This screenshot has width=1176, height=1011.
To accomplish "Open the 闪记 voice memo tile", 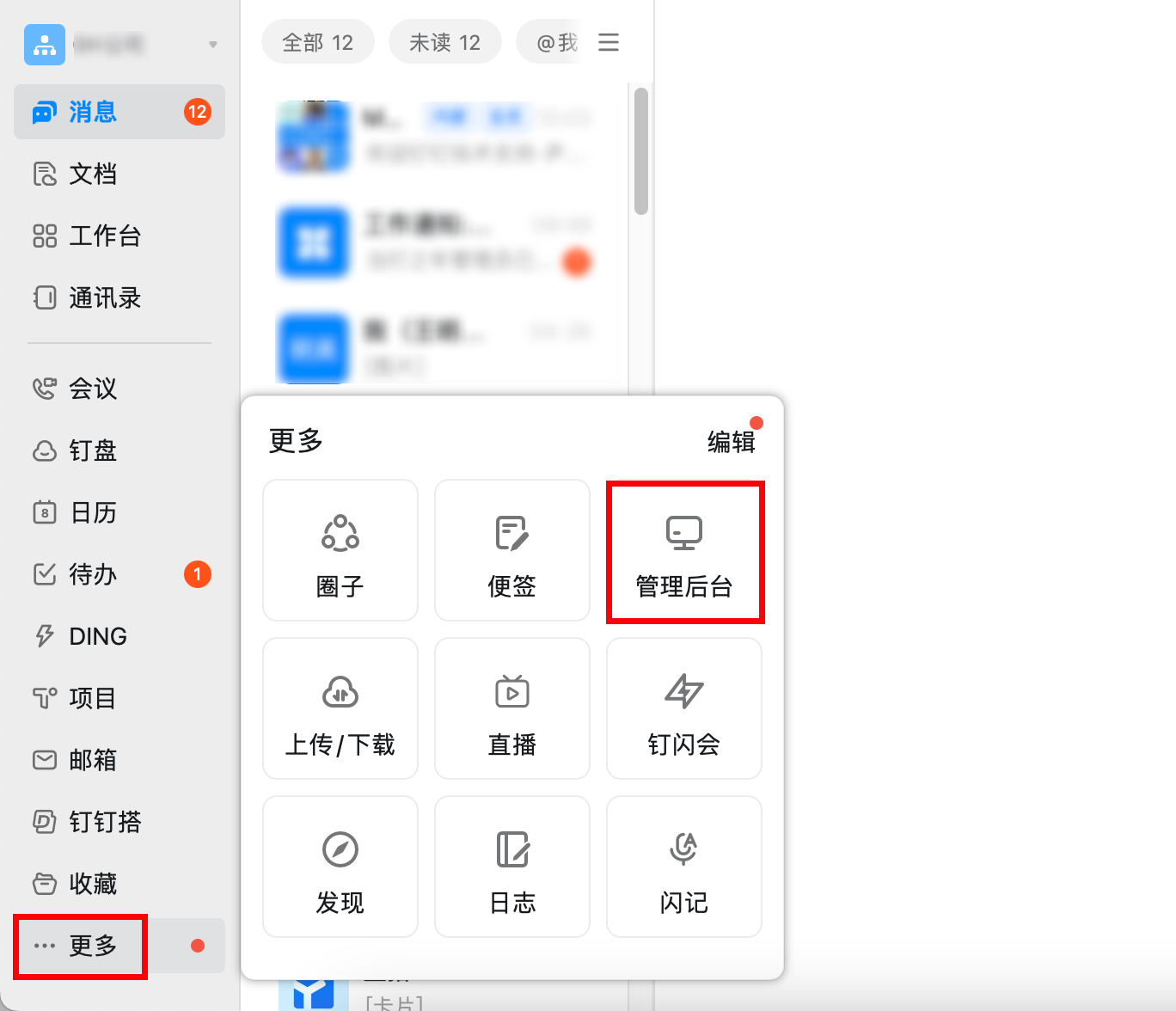I will coord(684,867).
